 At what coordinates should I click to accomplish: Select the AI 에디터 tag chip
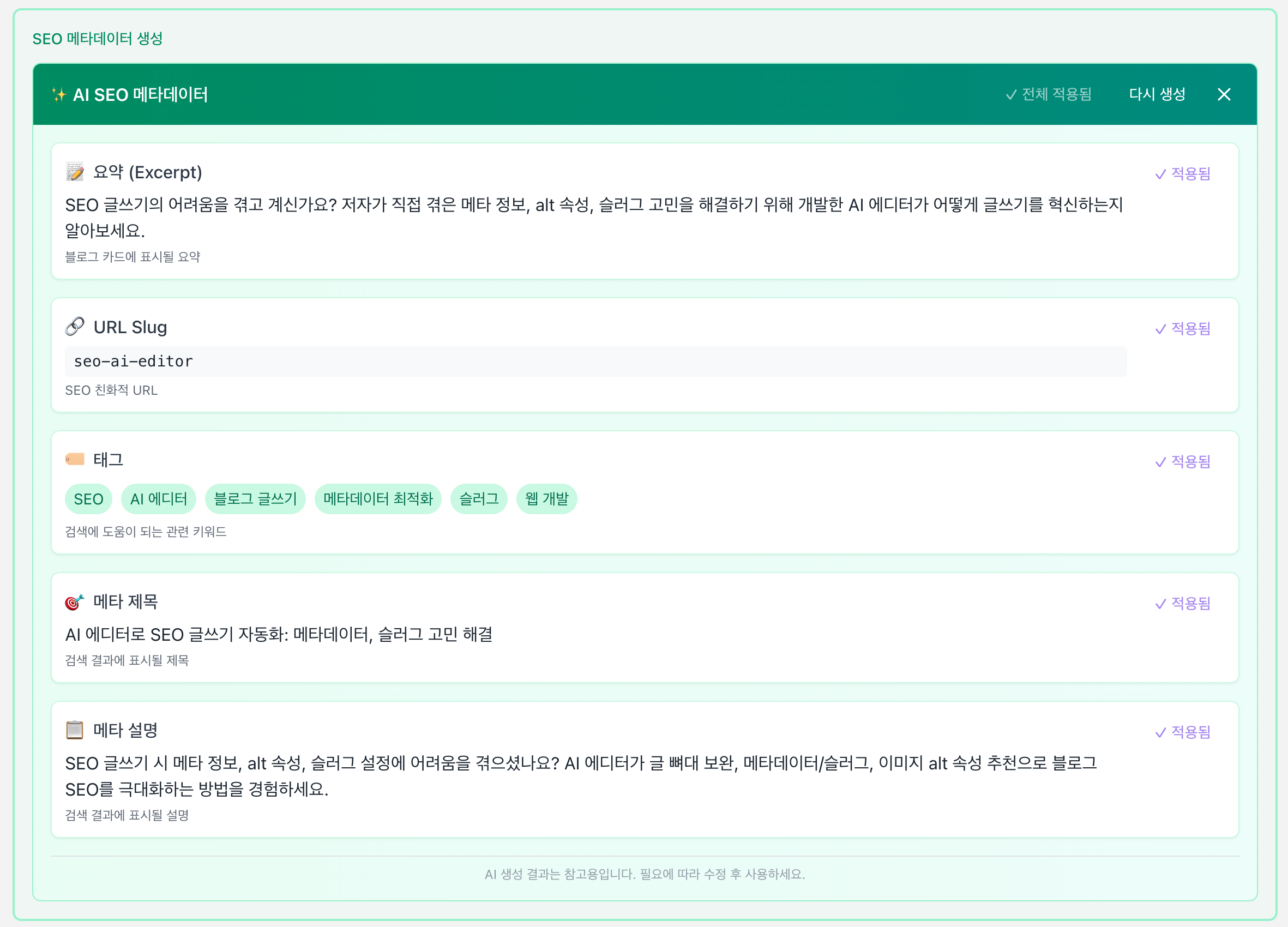point(159,499)
